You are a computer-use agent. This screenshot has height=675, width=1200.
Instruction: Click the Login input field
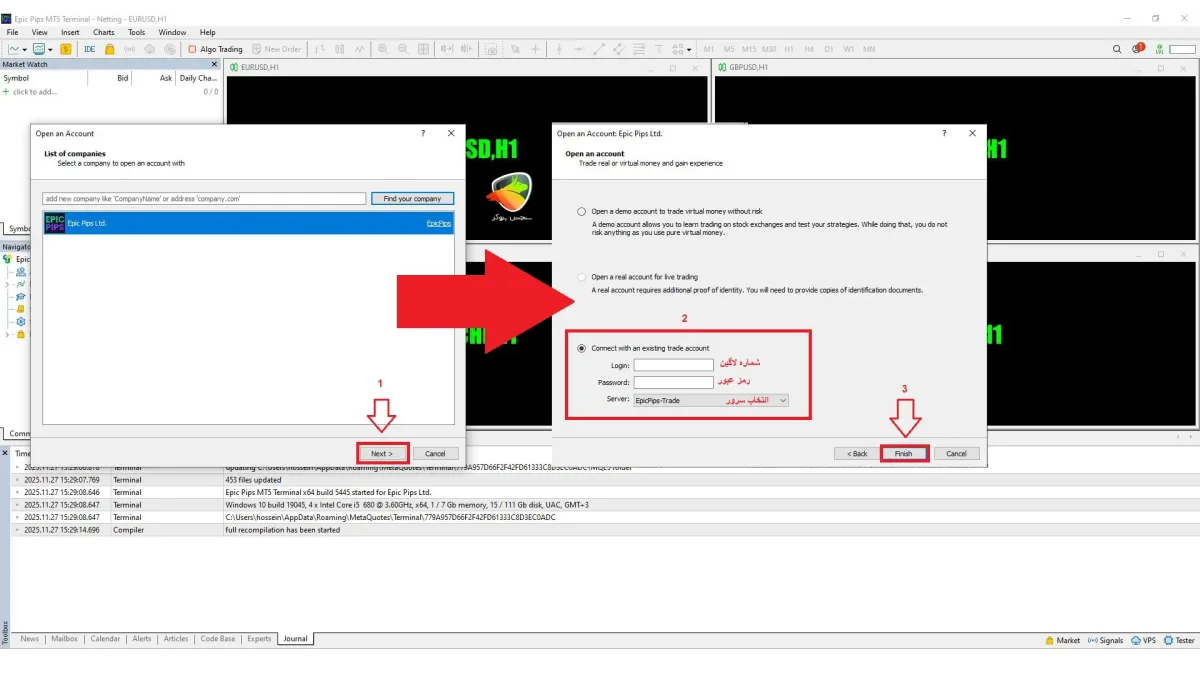pos(673,365)
